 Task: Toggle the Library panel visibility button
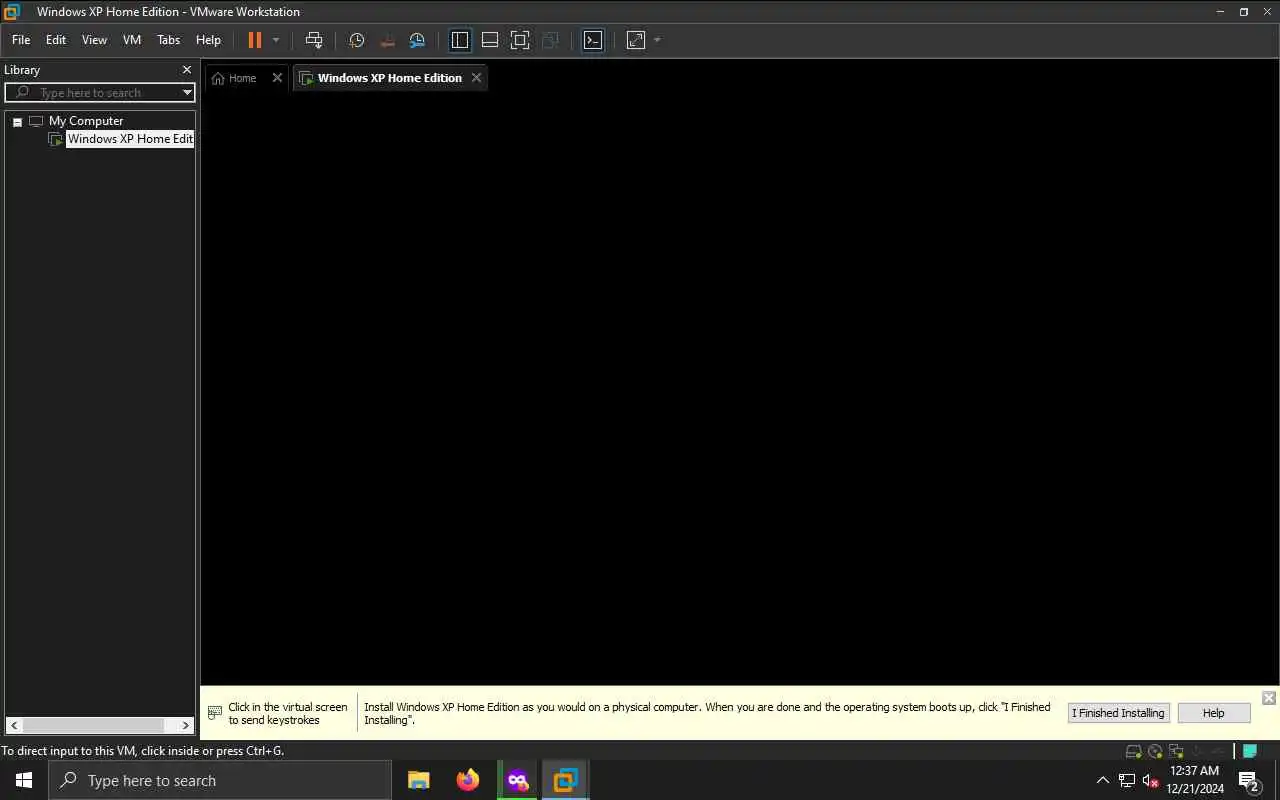460,40
